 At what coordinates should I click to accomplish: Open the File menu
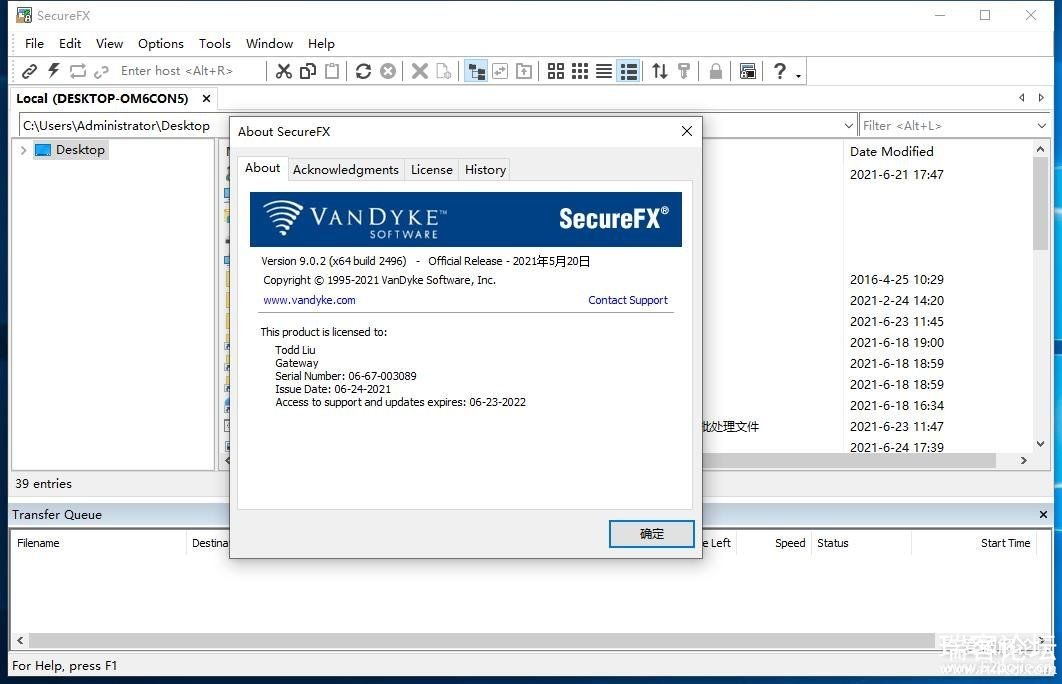[x=34, y=43]
